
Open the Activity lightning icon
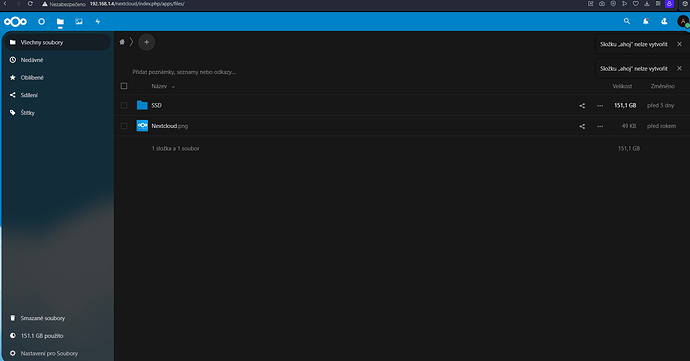point(98,21)
